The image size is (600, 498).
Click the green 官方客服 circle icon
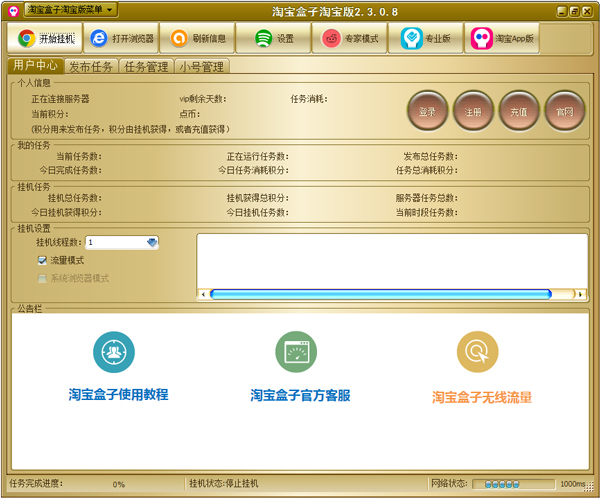[x=296, y=352]
